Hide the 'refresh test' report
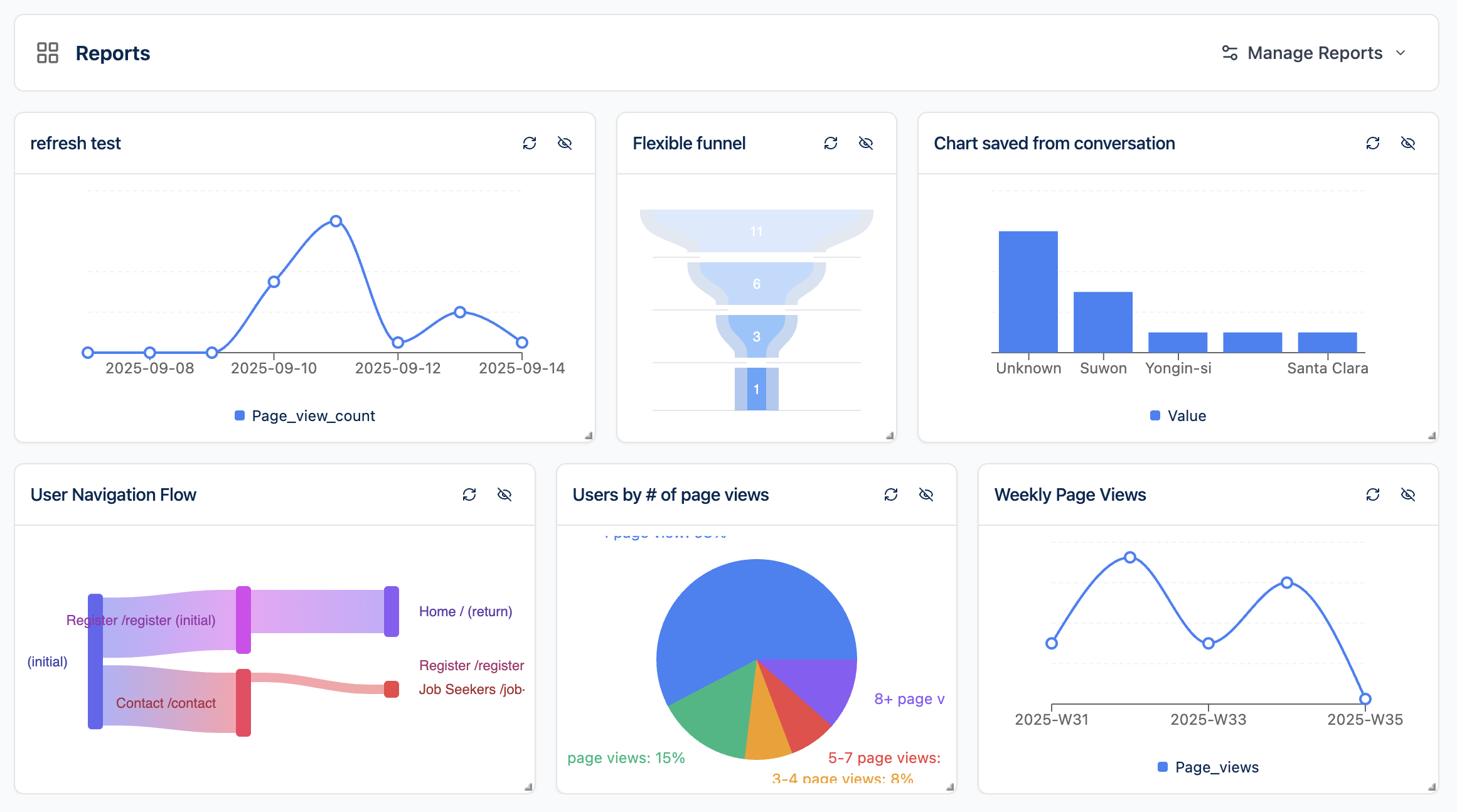The width and height of the screenshot is (1457, 812). 565,143
